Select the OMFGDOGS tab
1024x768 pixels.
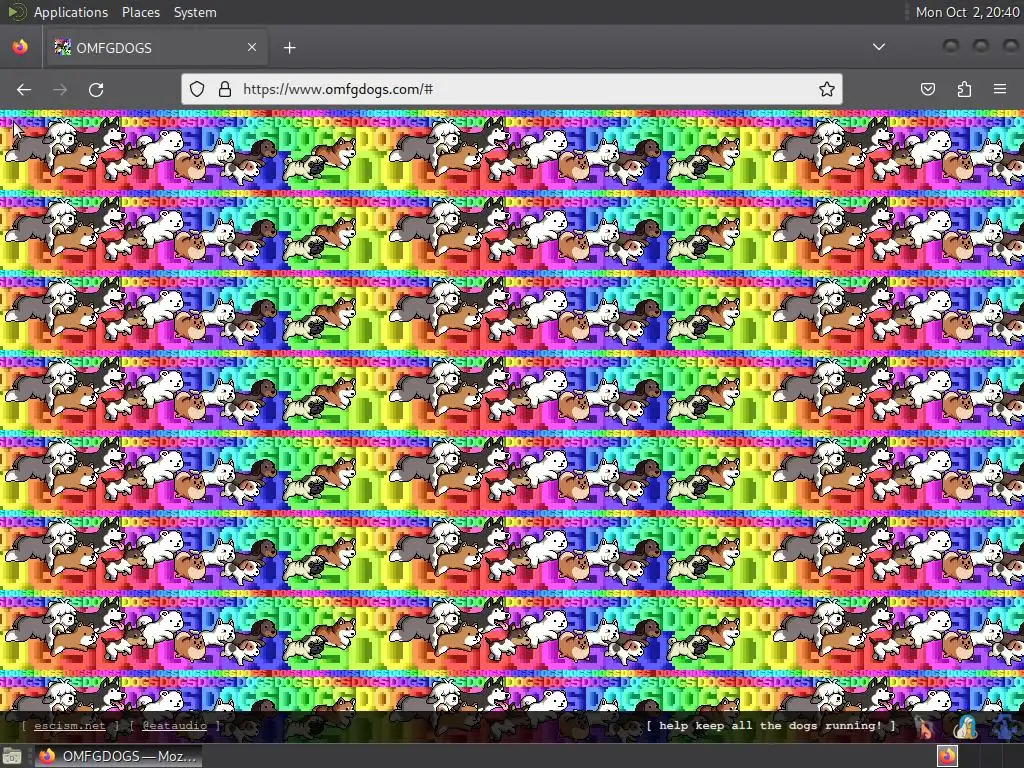coord(155,47)
